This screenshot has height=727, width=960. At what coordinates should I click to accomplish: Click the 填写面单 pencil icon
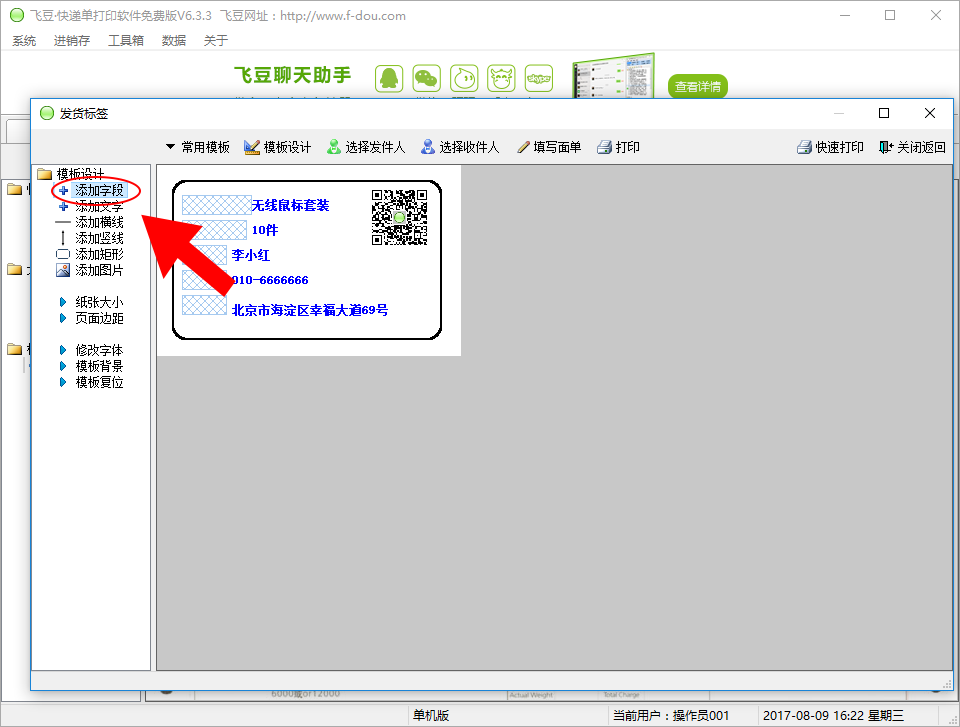[x=523, y=147]
